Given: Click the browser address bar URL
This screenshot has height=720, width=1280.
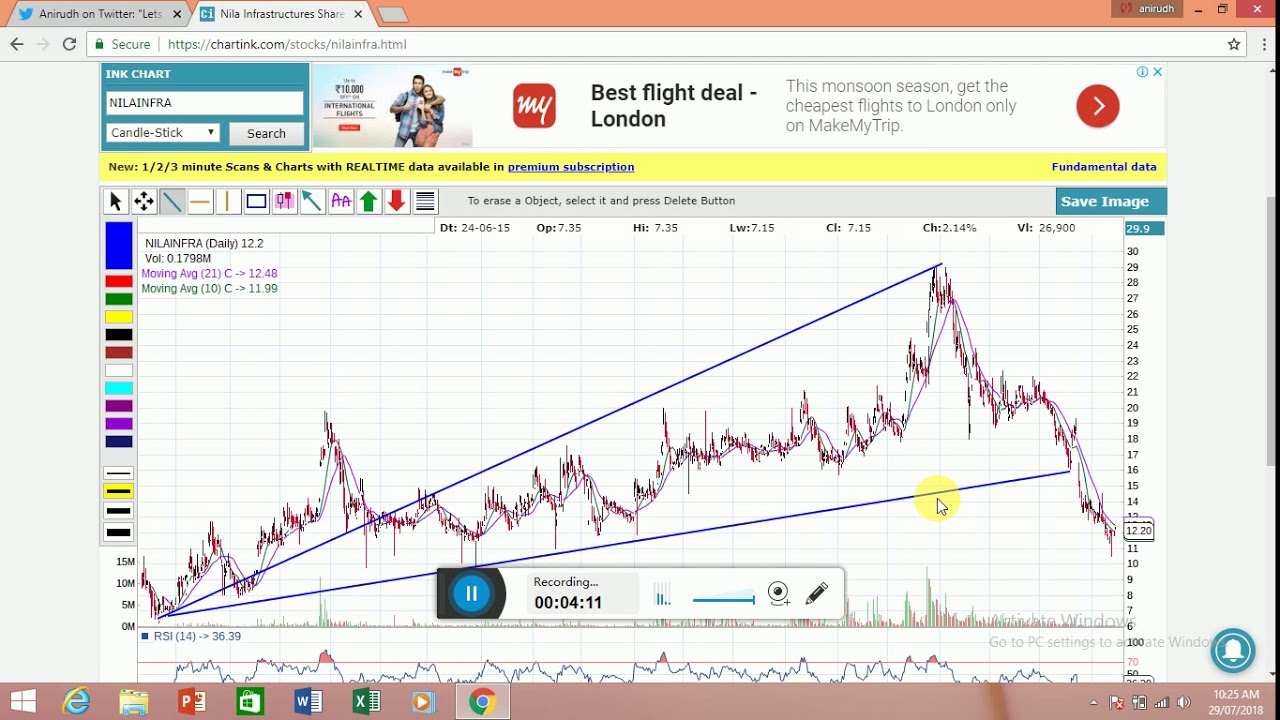Looking at the screenshot, I should point(287,44).
